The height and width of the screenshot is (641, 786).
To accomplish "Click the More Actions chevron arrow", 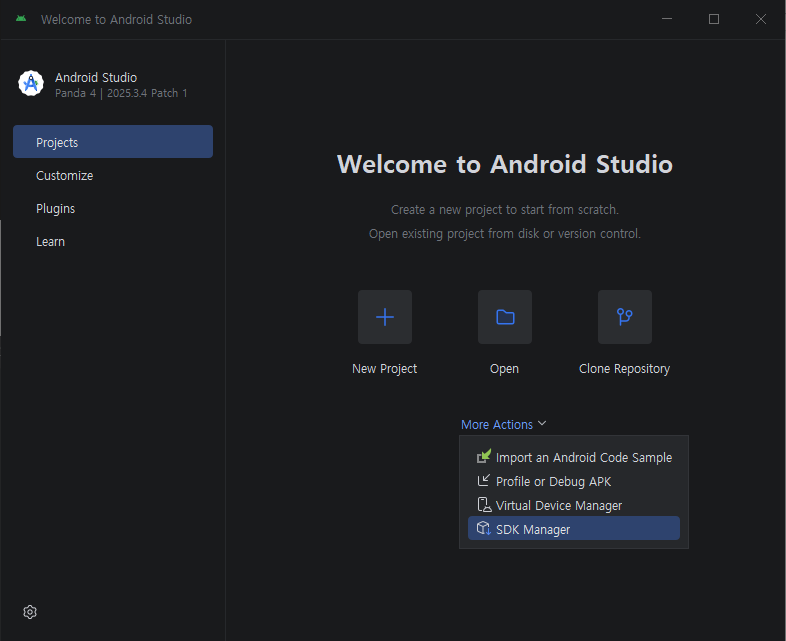I will 542,423.
